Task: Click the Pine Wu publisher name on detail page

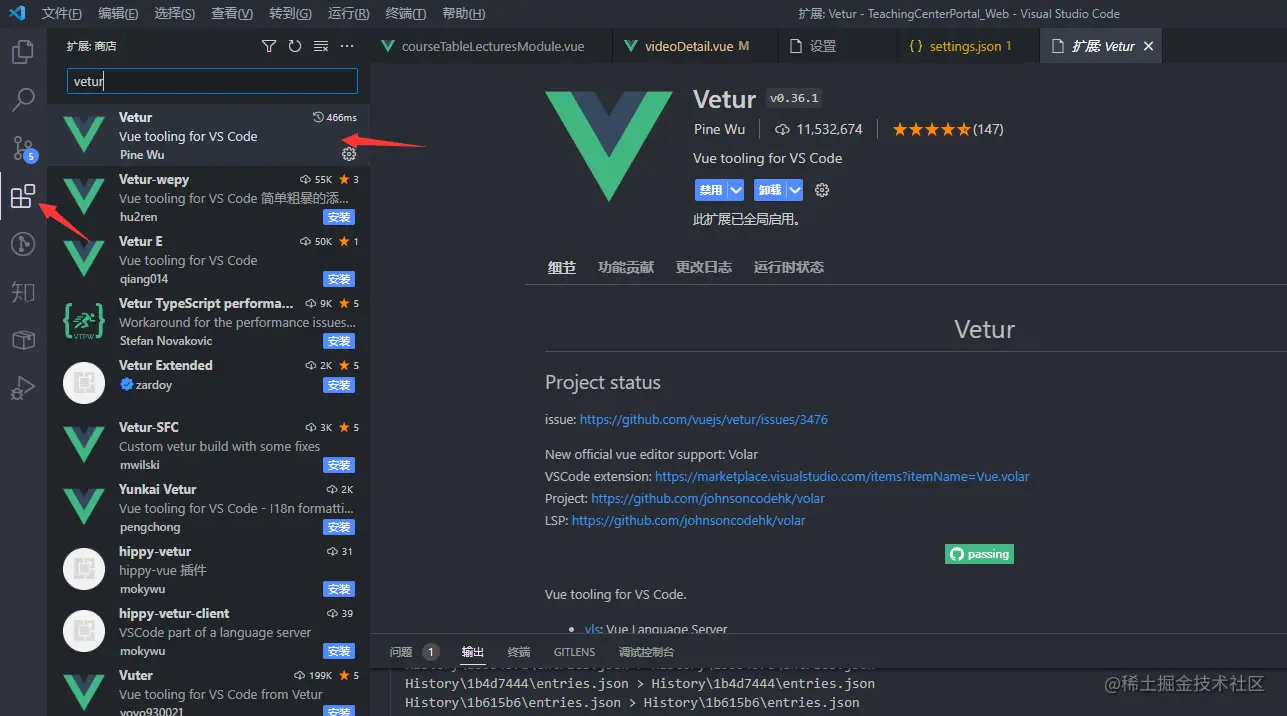Action: click(x=721, y=129)
